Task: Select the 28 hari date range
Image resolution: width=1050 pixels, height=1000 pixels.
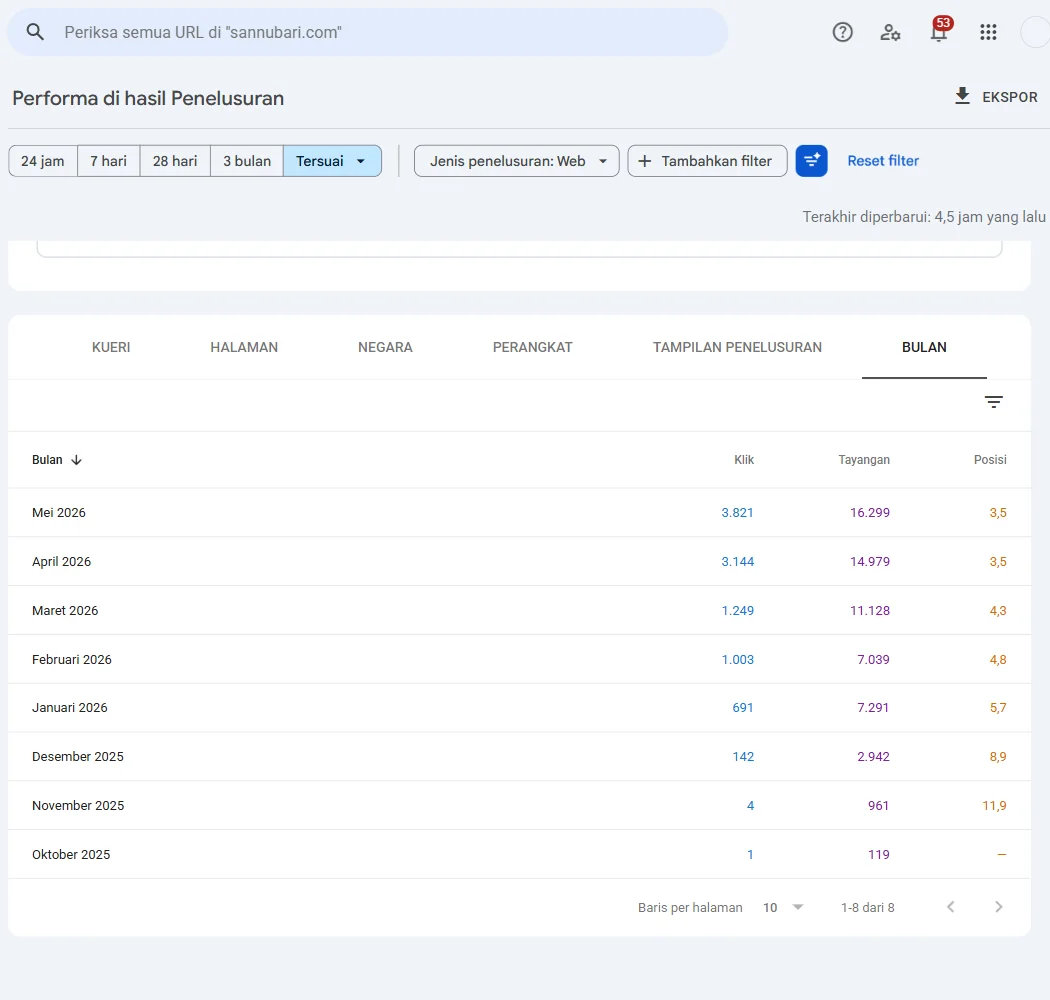Action: (175, 161)
